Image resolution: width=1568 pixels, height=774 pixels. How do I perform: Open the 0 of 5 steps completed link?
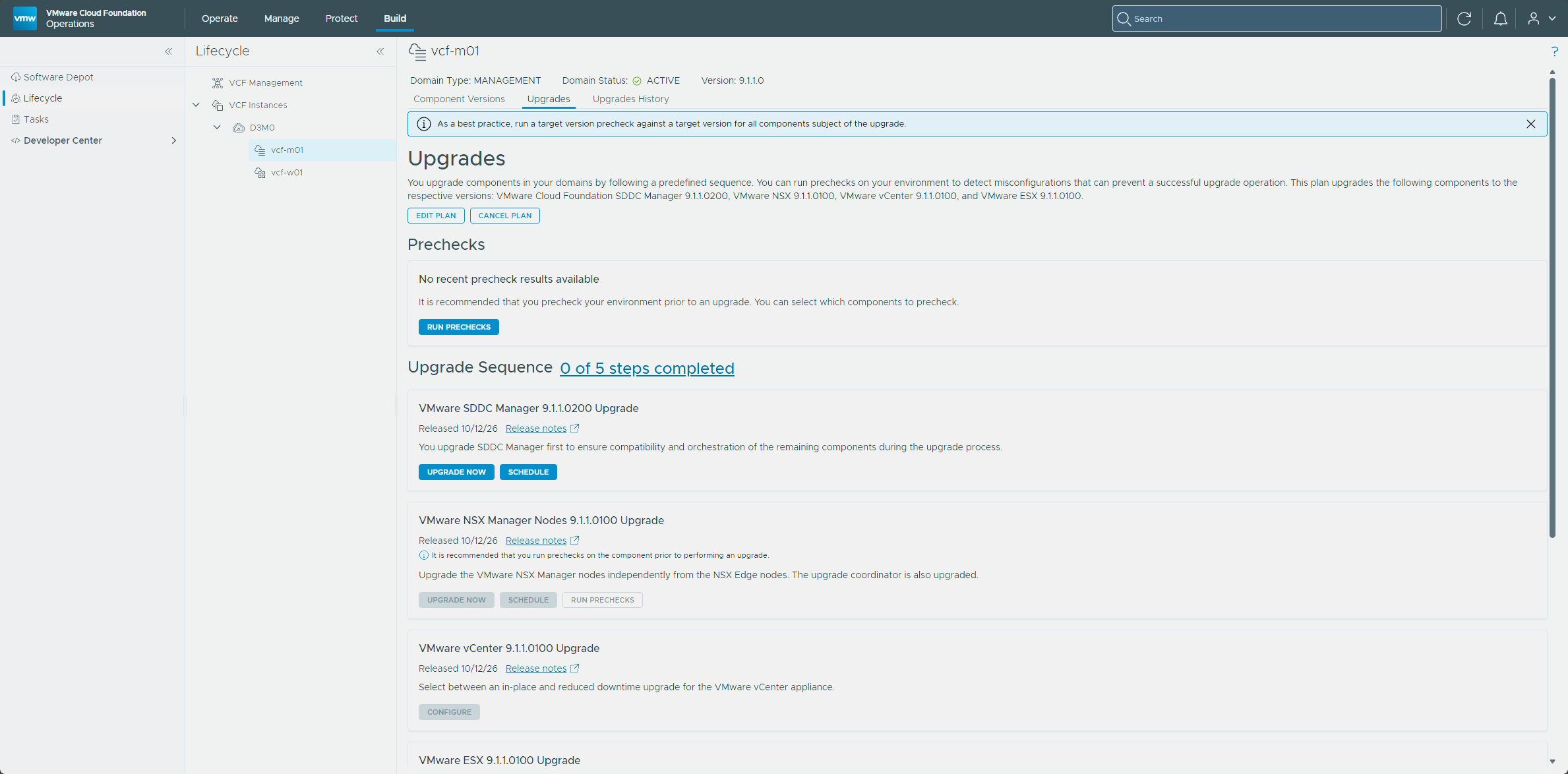click(647, 369)
